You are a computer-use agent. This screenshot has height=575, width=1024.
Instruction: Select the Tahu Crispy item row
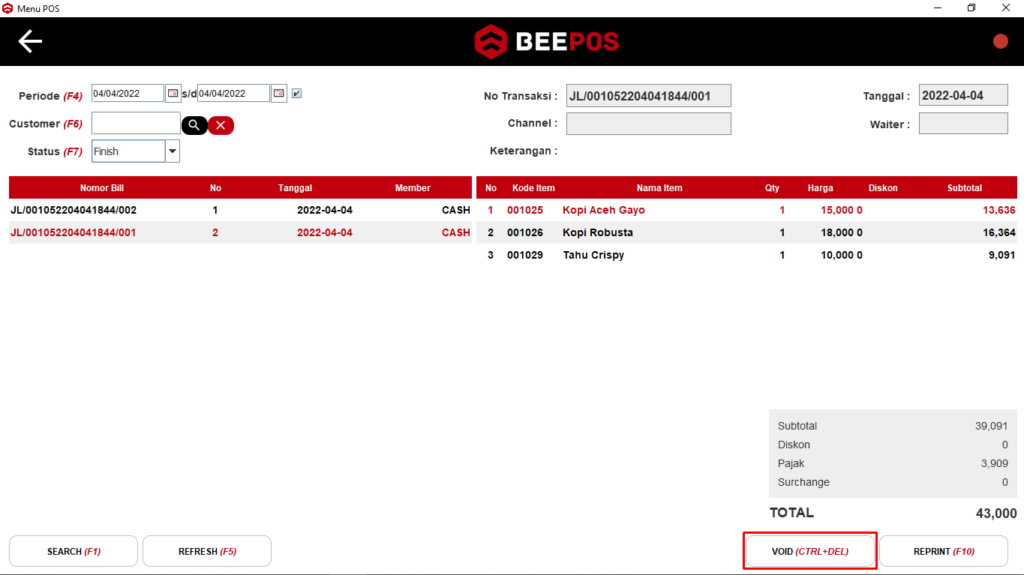tap(746, 255)
